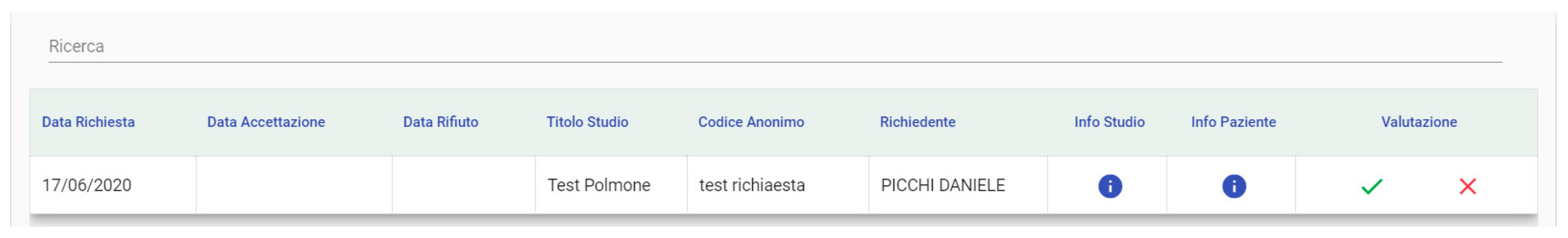
Task: Click the Info Studio column header
Action: click(1109, 122)
